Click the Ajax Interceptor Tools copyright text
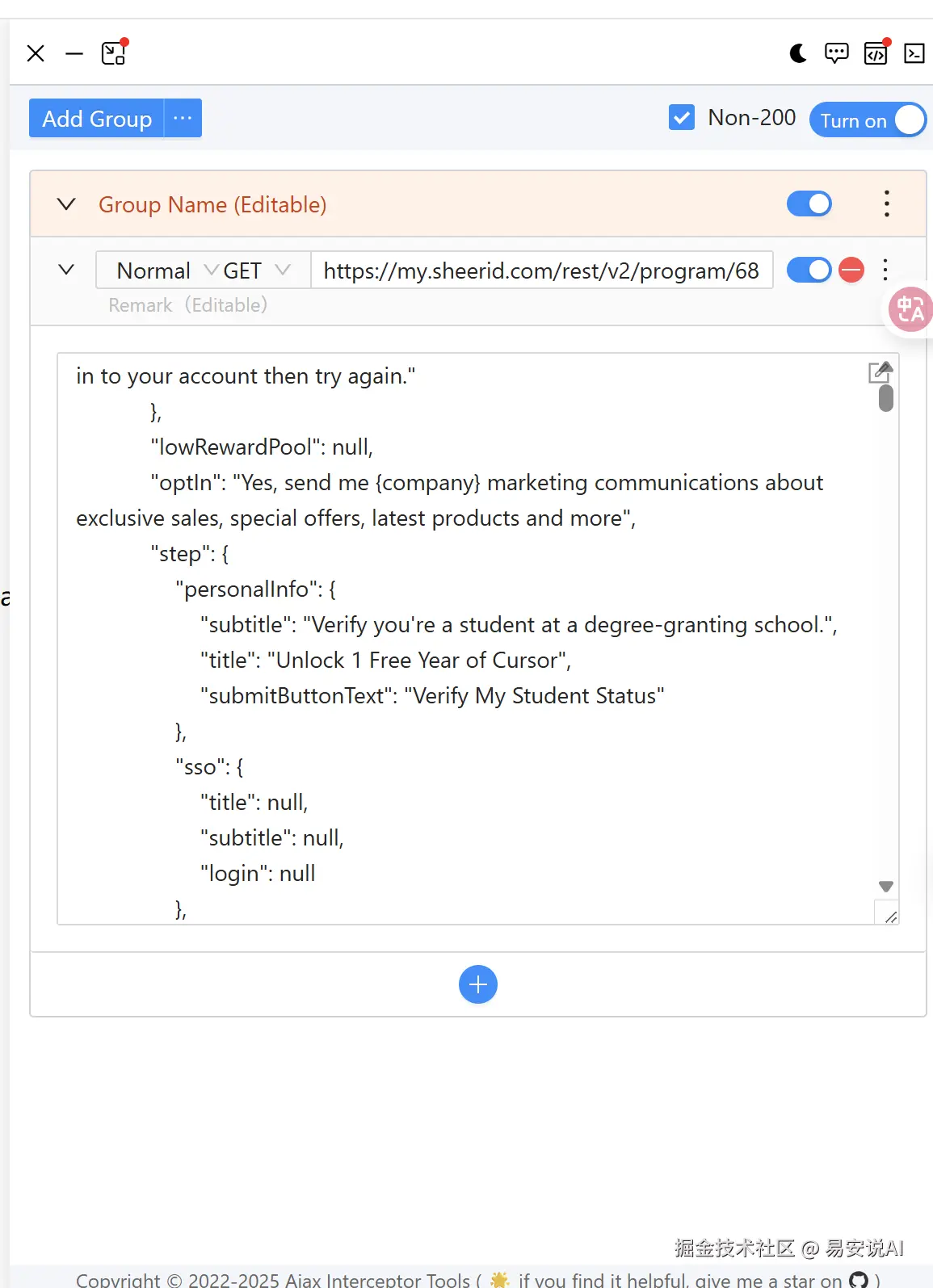Image resolution: width=933 pixels, height=1288 pixels. pyautogui.click(x=273, y=1280)
